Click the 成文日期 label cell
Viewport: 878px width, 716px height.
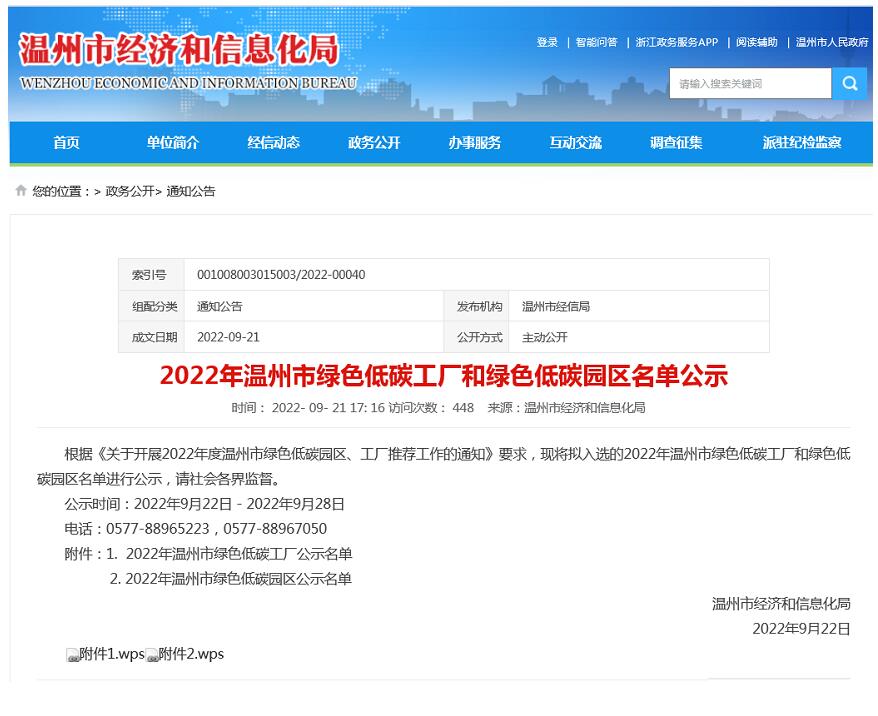pyautogui.click(x=151, y=337)
